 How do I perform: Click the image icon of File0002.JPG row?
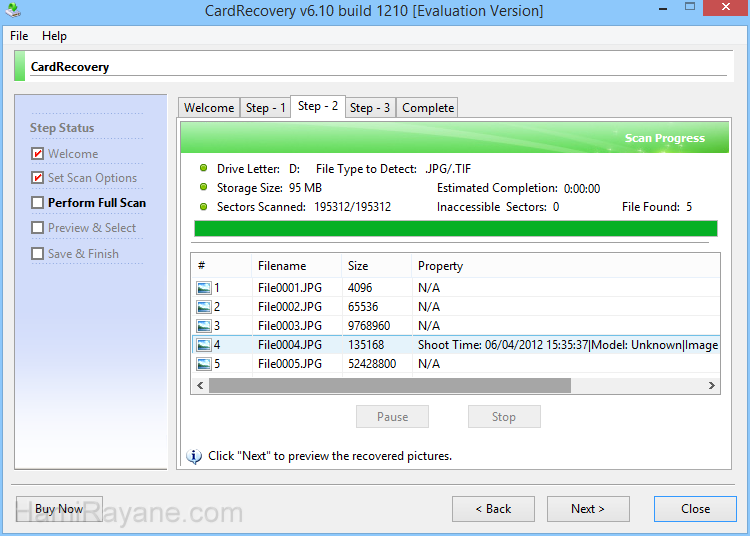click(x=204, y=307)
